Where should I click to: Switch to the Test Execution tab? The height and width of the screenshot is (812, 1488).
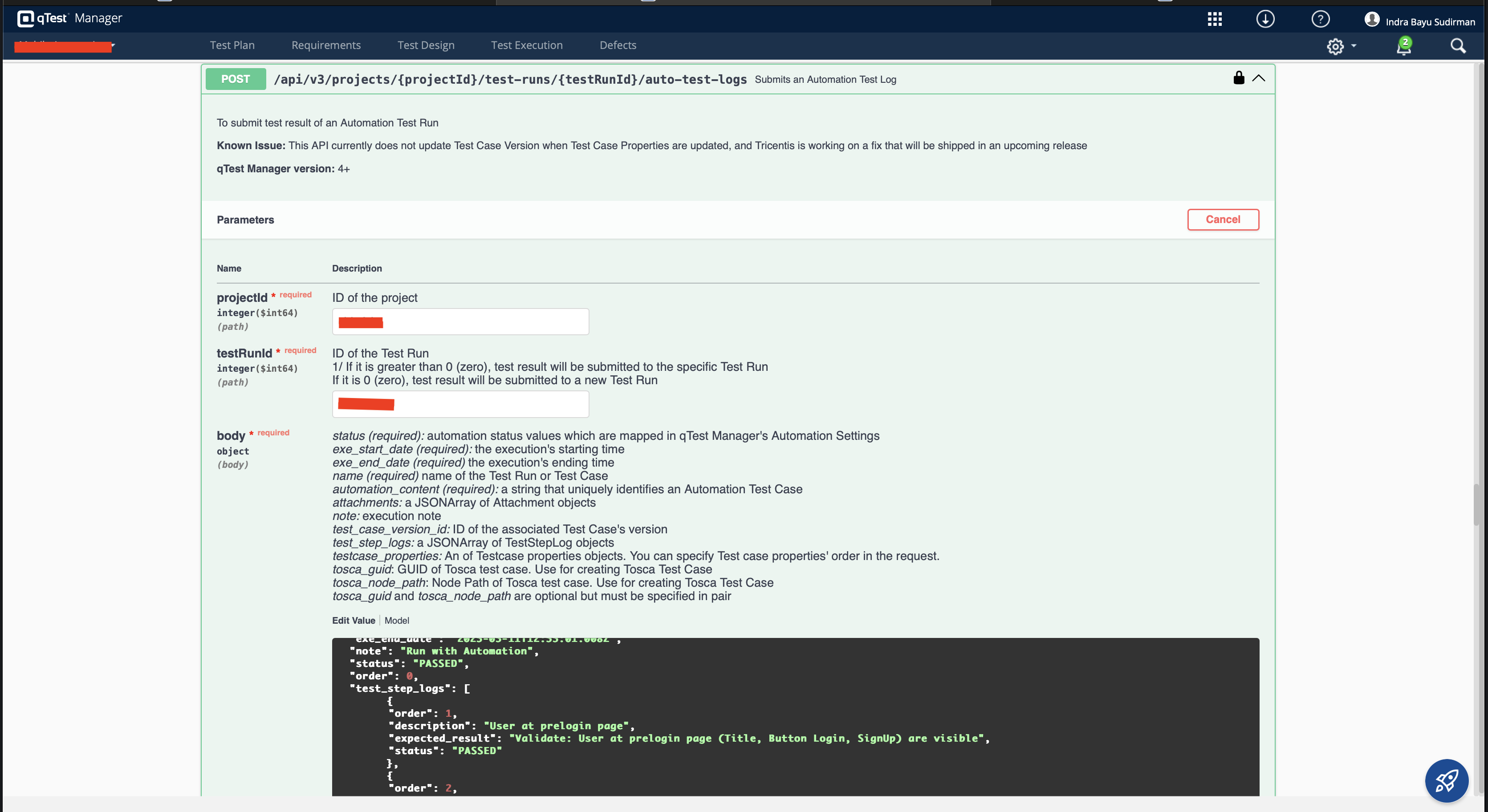click(x=526, y=45)
